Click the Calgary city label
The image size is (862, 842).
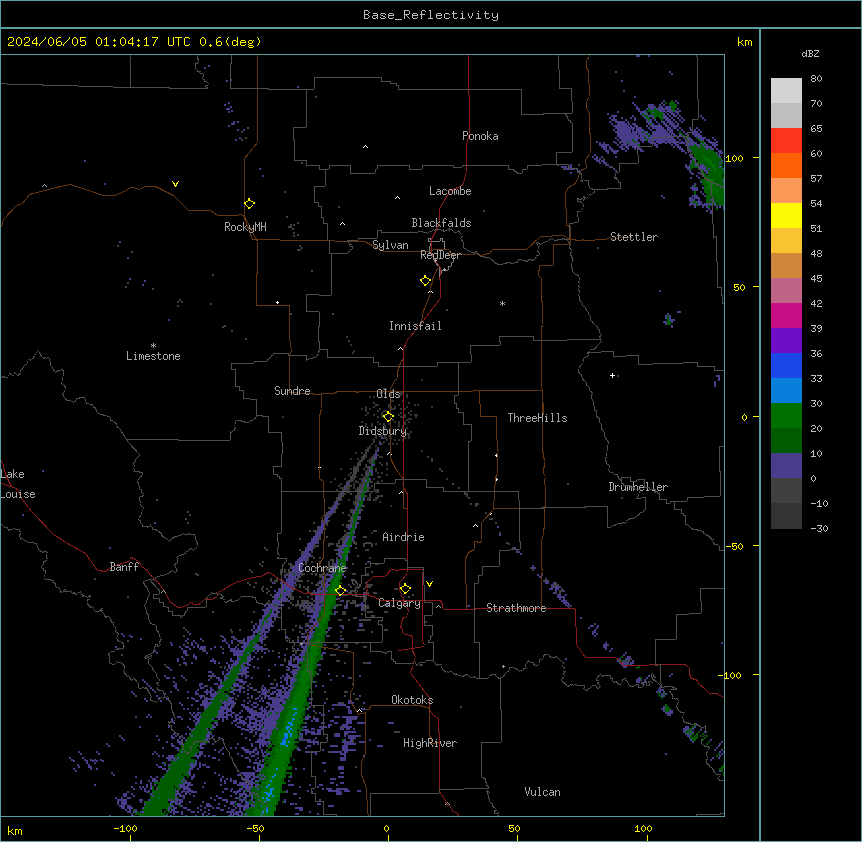point(400,603)
